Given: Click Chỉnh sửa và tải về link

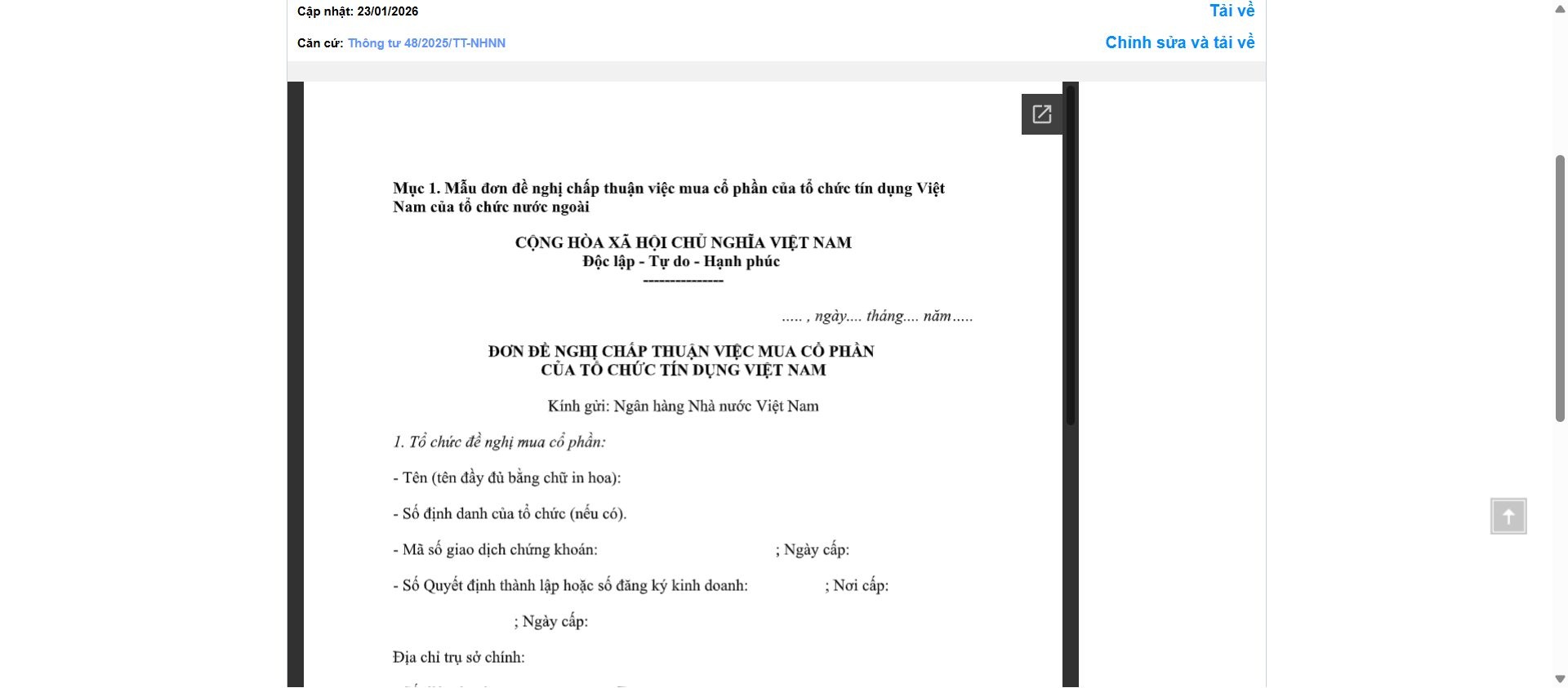Looking at the screenshot, I should pos(1180,42).
